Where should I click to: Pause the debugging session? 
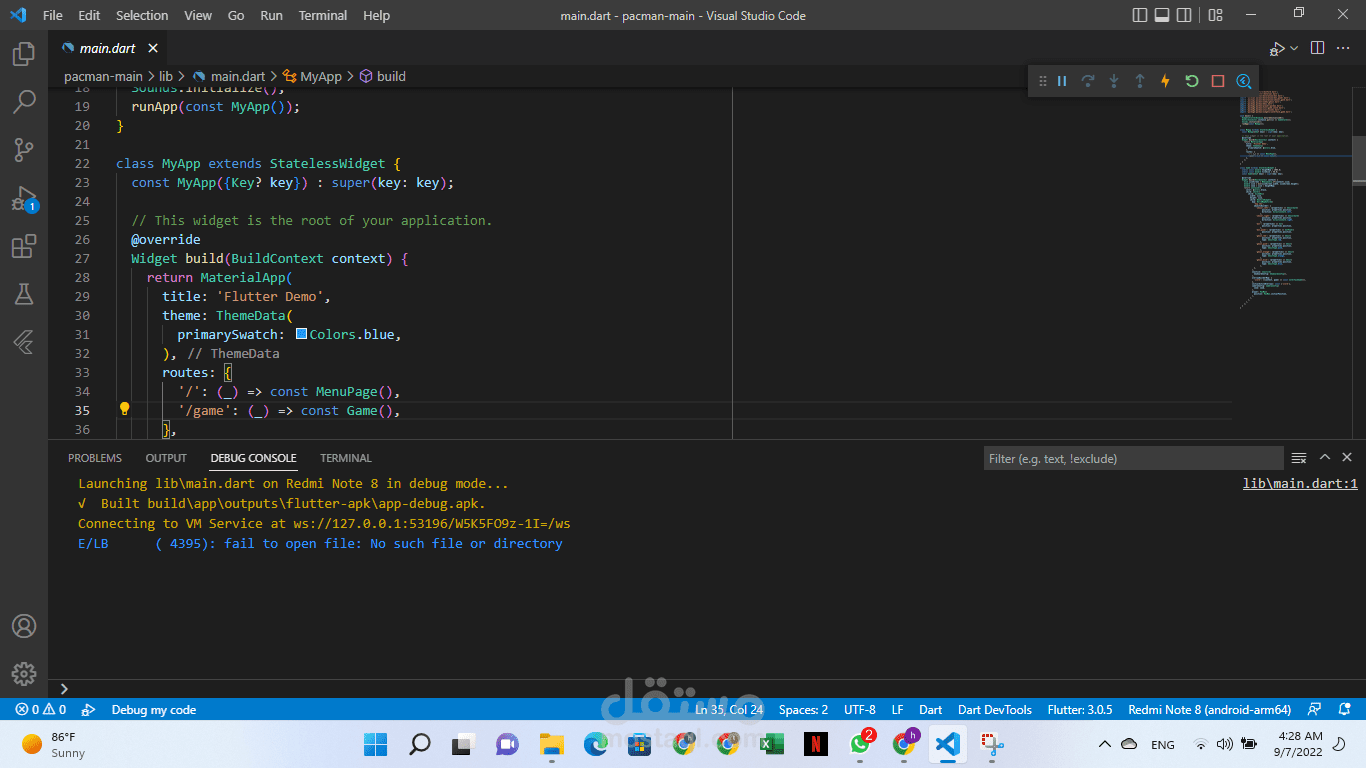coord(1062,81)
